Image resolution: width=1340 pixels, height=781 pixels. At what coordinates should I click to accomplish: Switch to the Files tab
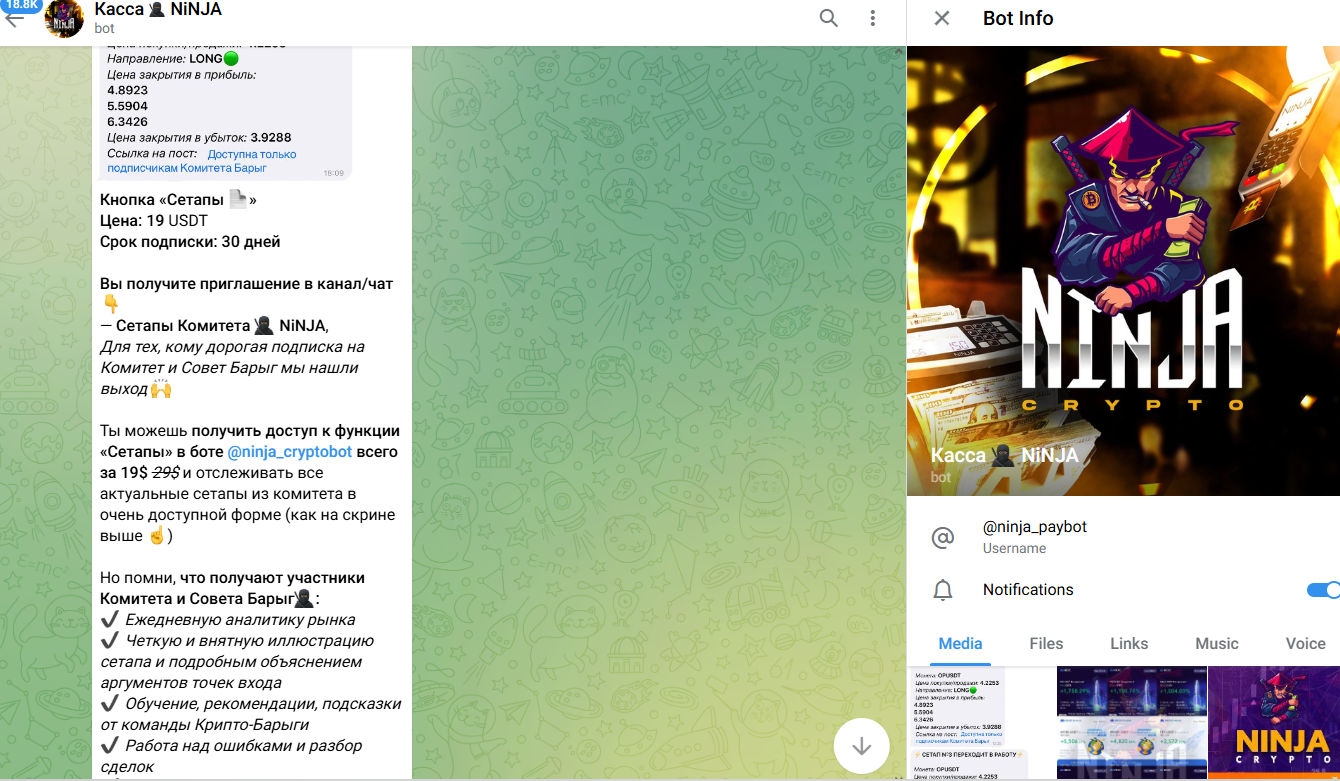click(x=1046, y=644)
